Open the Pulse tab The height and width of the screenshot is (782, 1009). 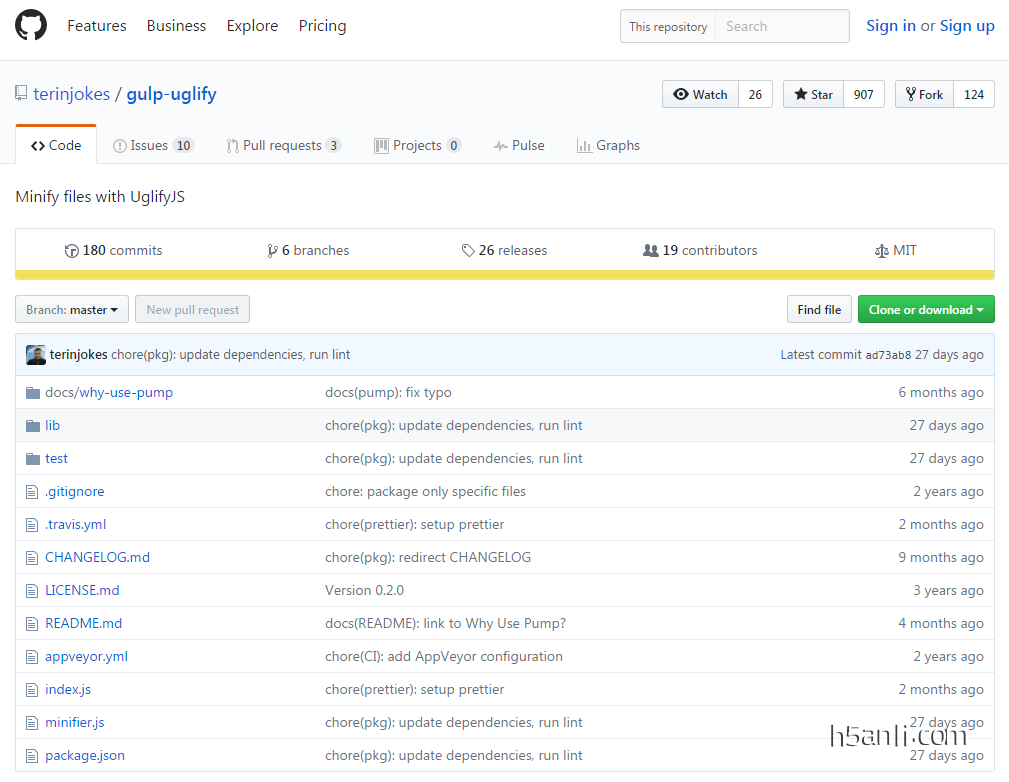519,145
